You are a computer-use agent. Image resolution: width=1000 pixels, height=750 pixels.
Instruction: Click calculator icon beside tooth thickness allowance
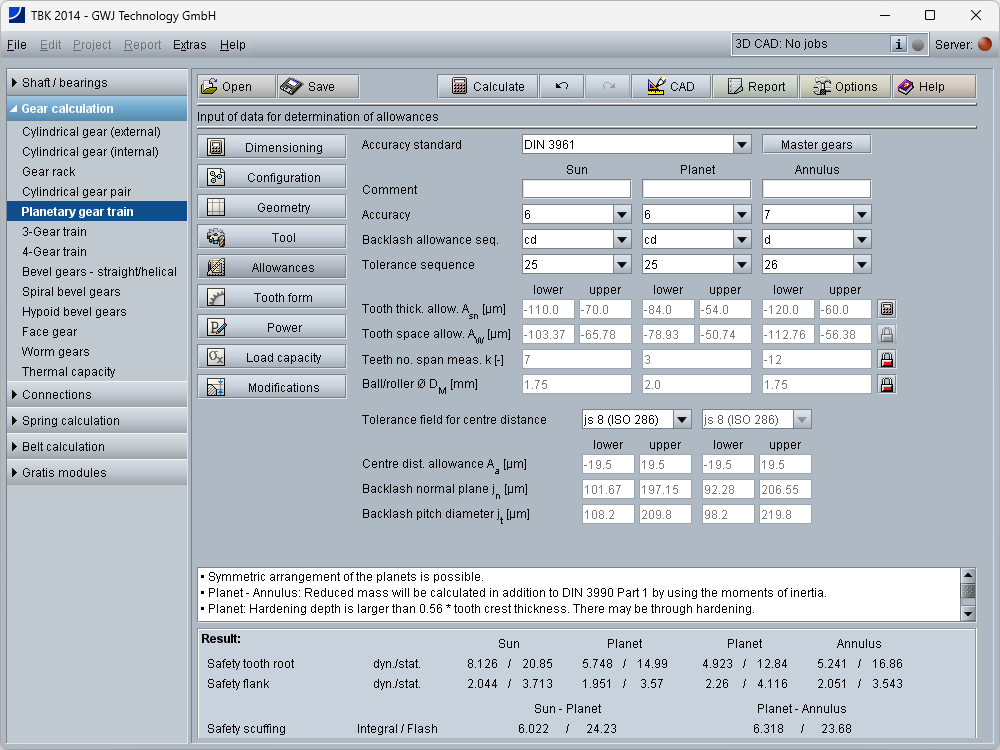[x=886, y=310]
